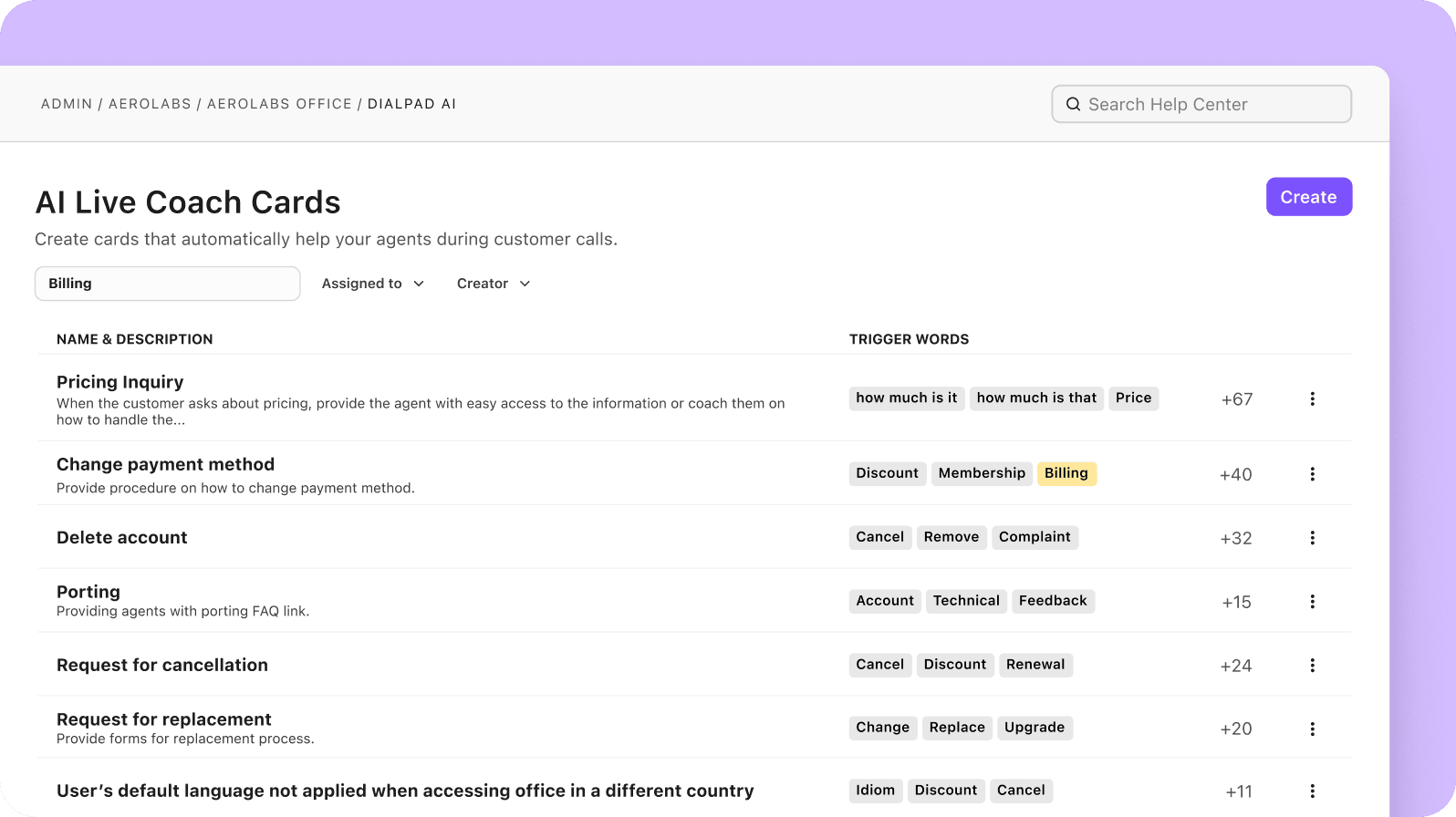Viewport: 1456px width, 817px height.
Task: Click the 'how much is that' trigger tag
Action: (x=1036, y=398)
